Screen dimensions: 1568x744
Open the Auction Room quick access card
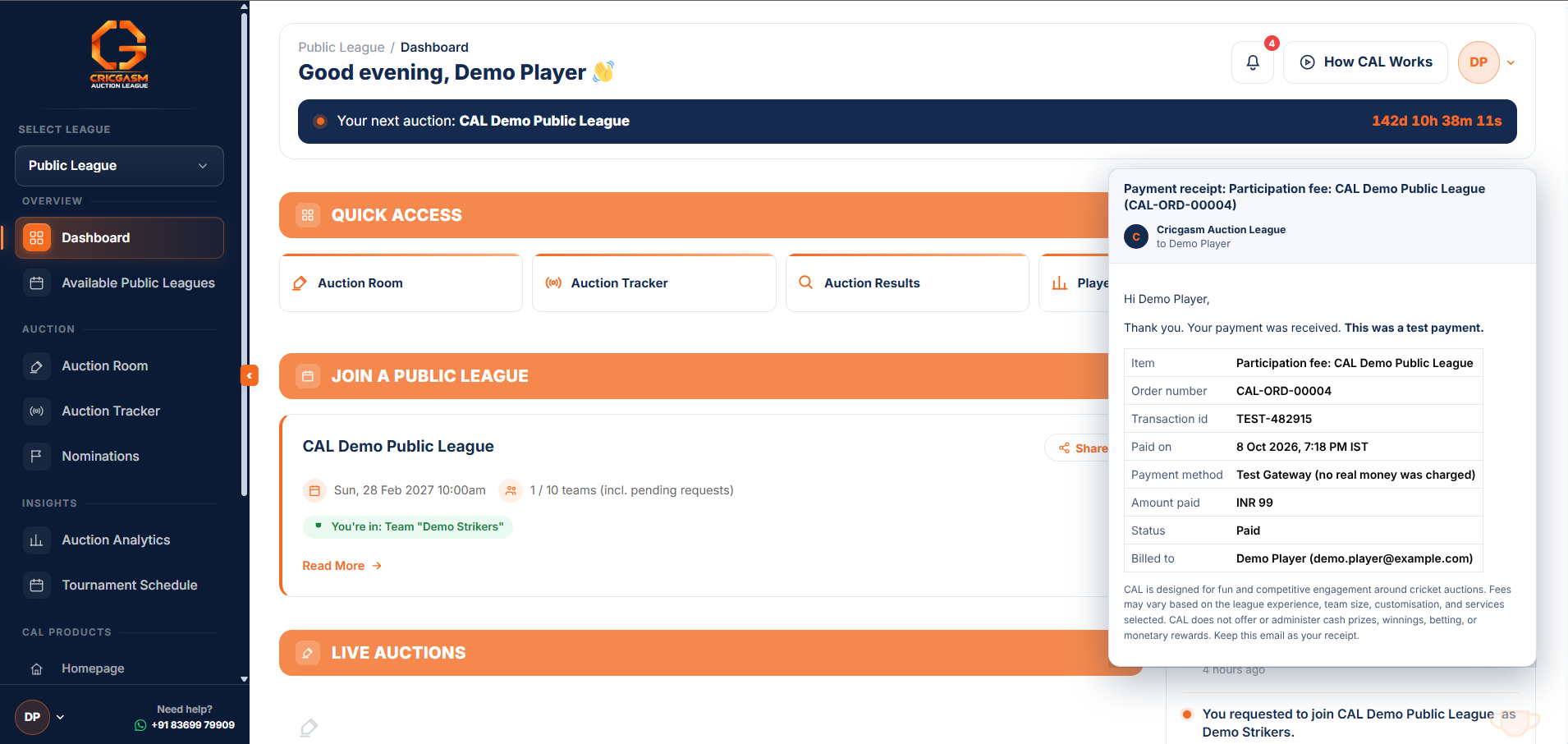(401, 283)
